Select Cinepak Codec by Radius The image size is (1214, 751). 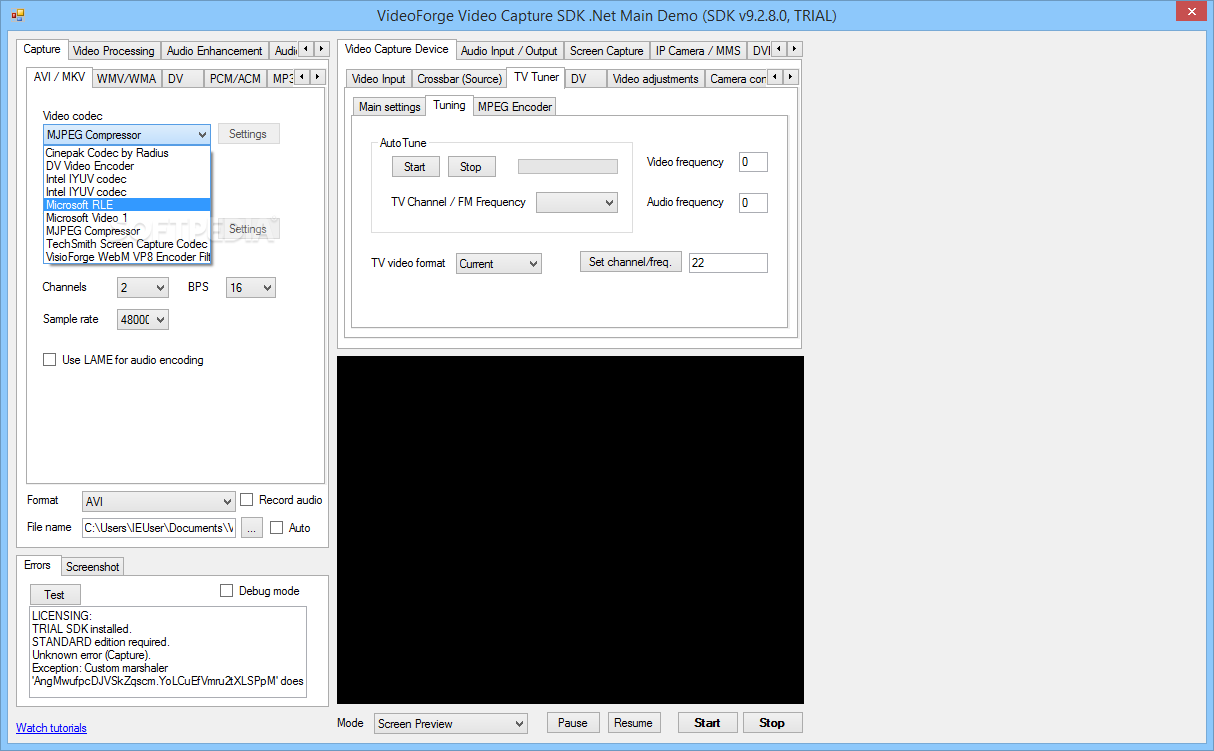point(127,153)
